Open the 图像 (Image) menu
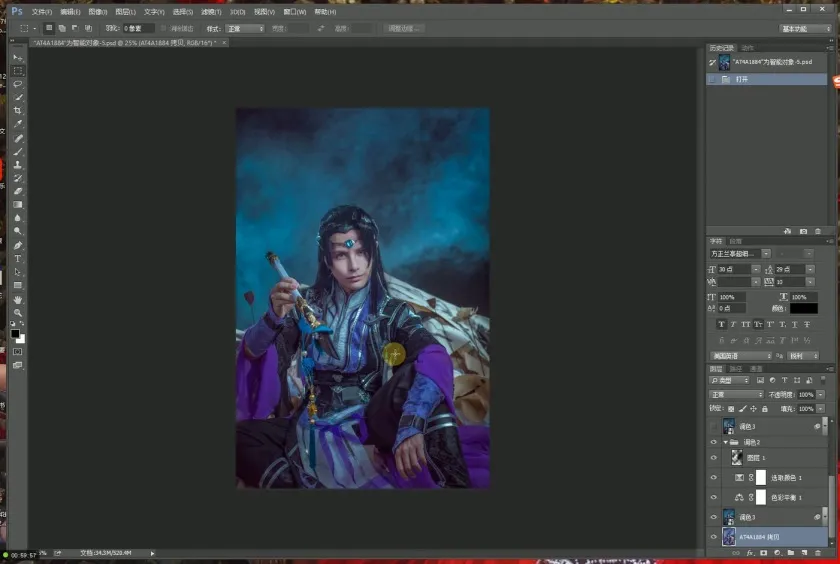Image resolution: width=840 pixels, height=564 pixels. pyautogui.click(x=97, y=12)
